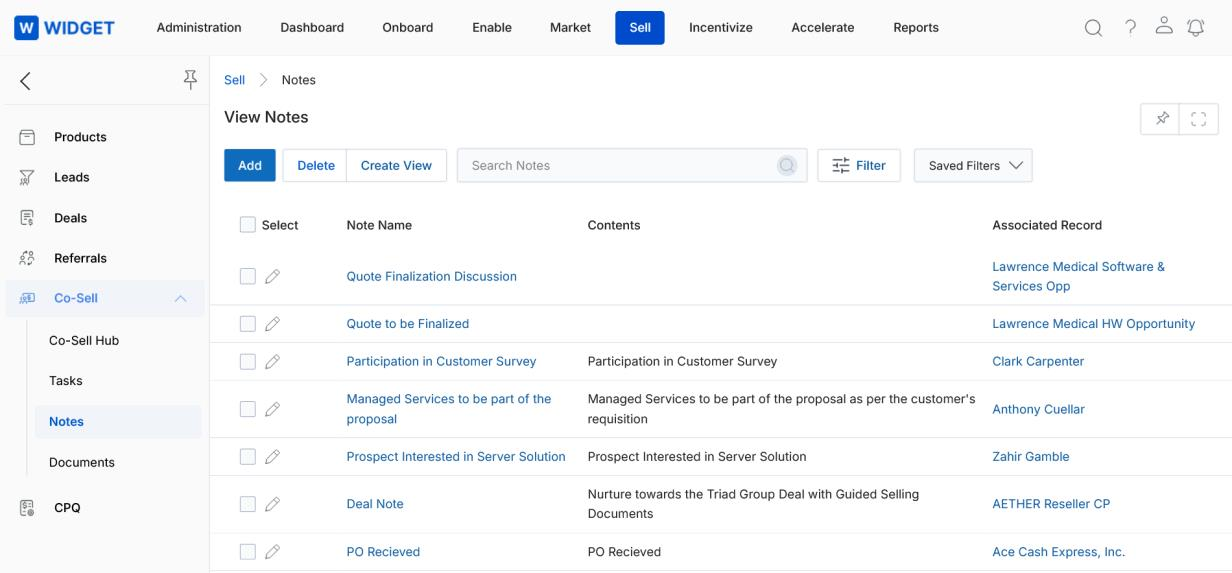Edit Deal Note pencil icon
This screenshot has width=1232, height=573.
(x=272, y=504)
